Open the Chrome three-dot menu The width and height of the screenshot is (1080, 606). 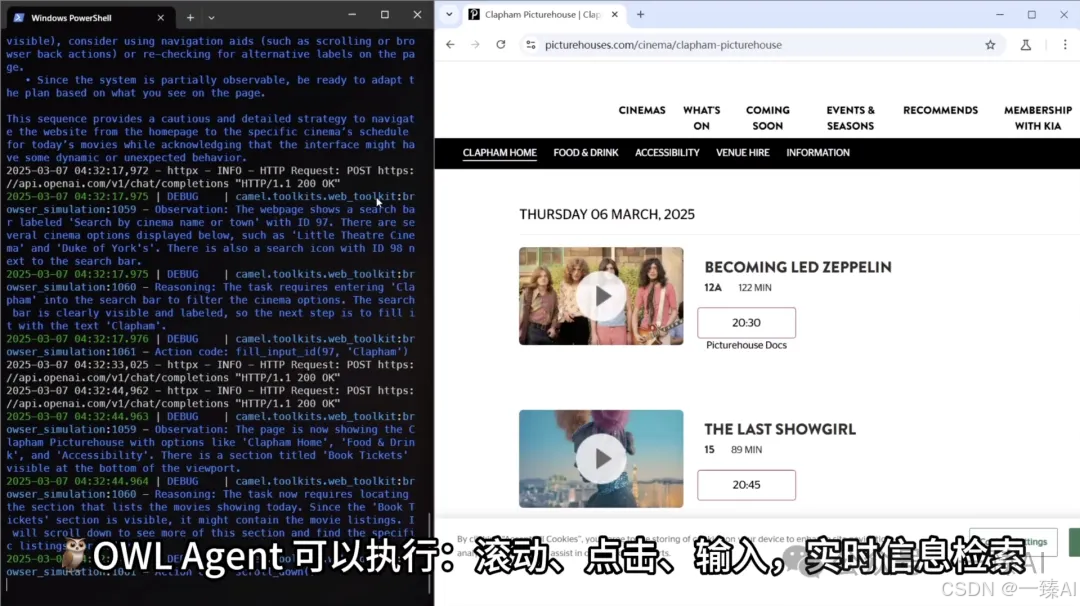1065,45
